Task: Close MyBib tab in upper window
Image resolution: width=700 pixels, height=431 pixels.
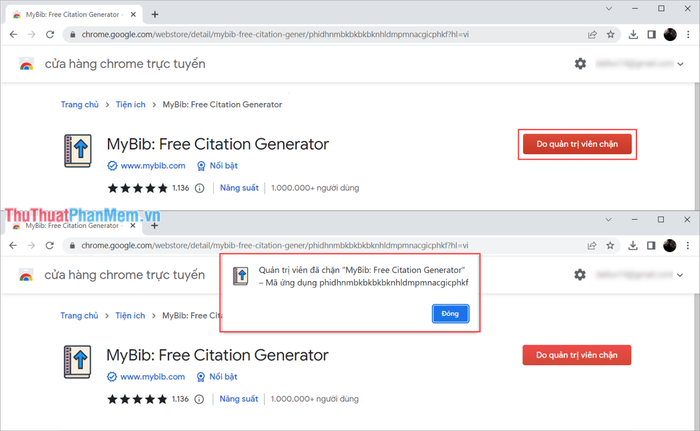Action: click(133, 14)
